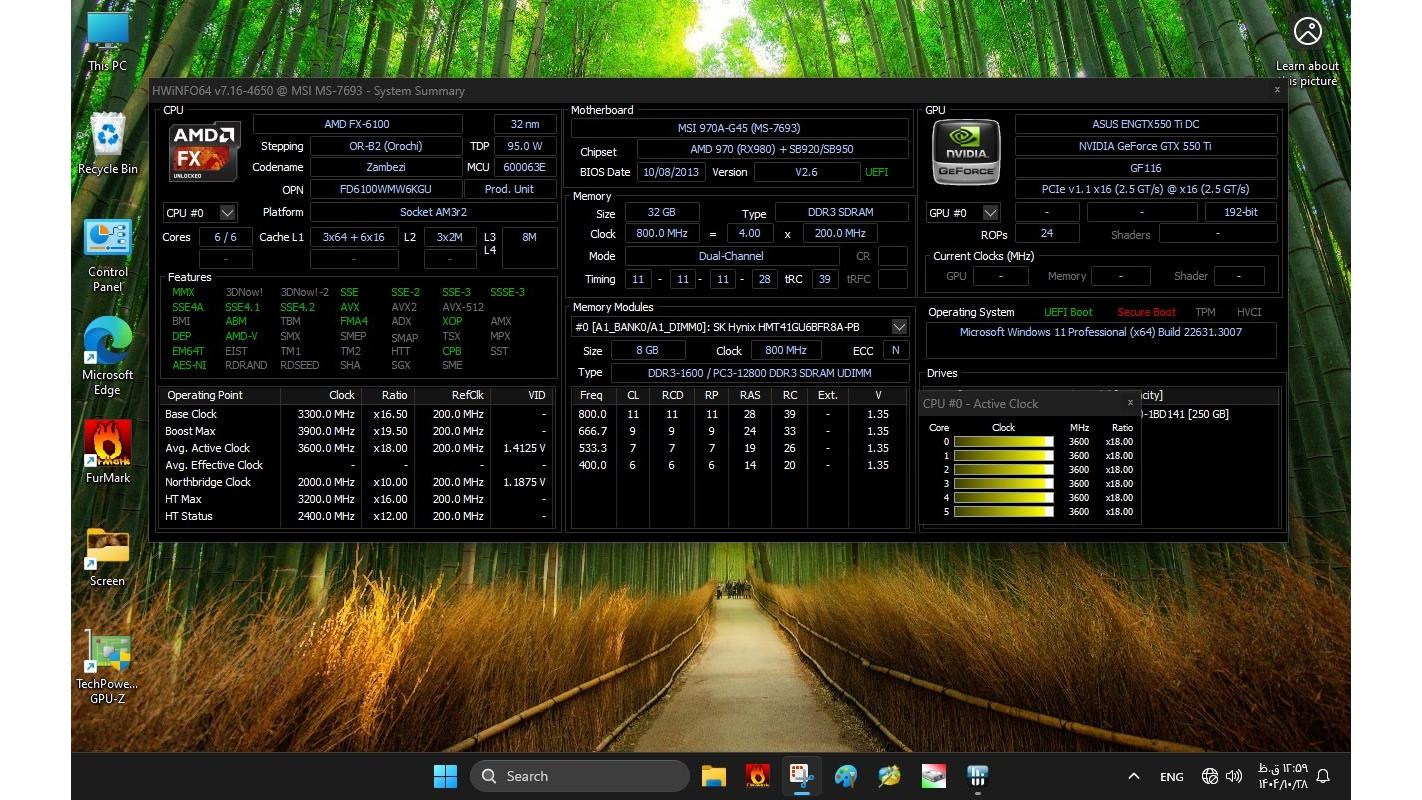Open the Snipping Tool from the taskbar

[x=802, y=776]
